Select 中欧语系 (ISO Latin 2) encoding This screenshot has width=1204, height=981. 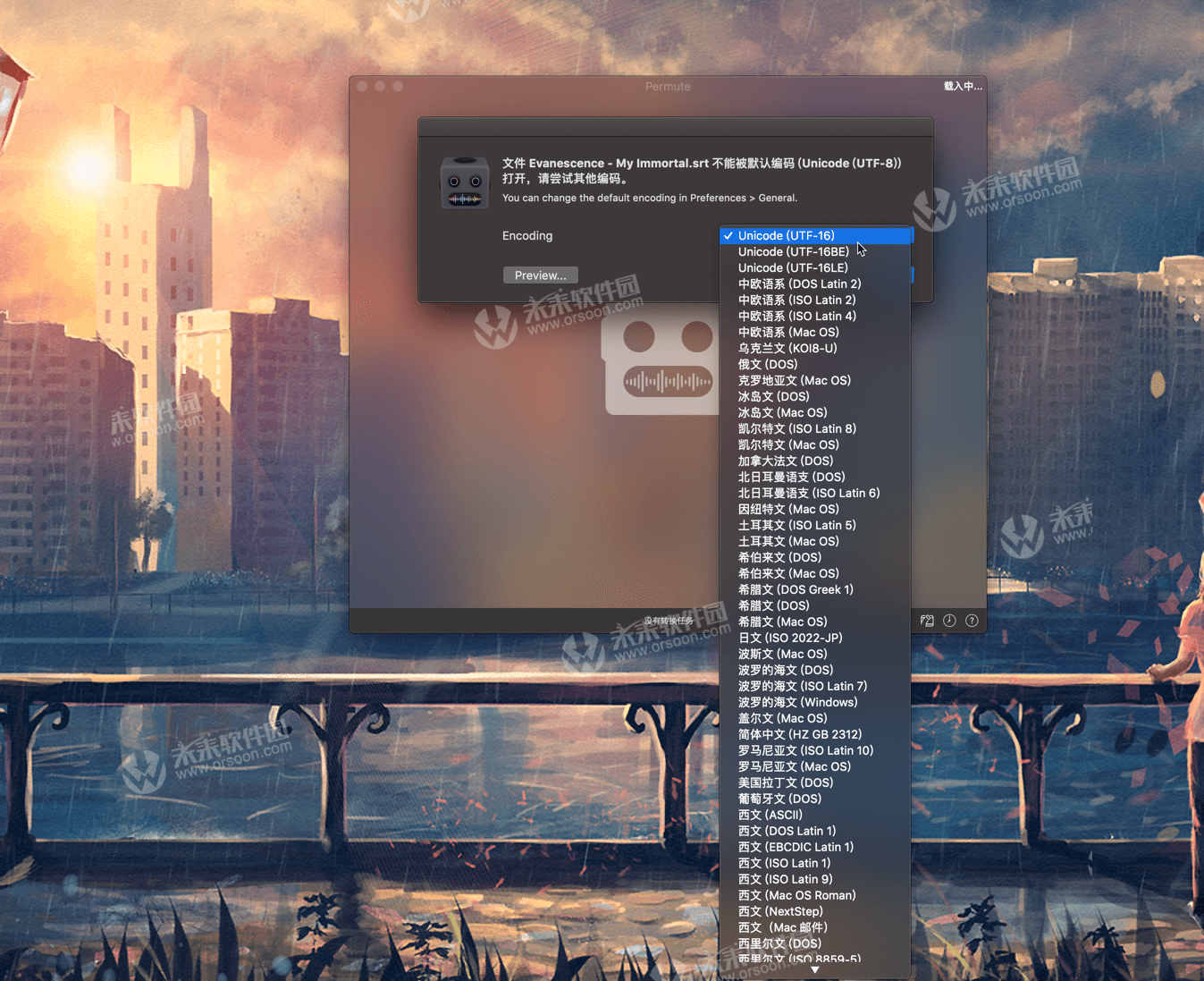coord(815,300)
